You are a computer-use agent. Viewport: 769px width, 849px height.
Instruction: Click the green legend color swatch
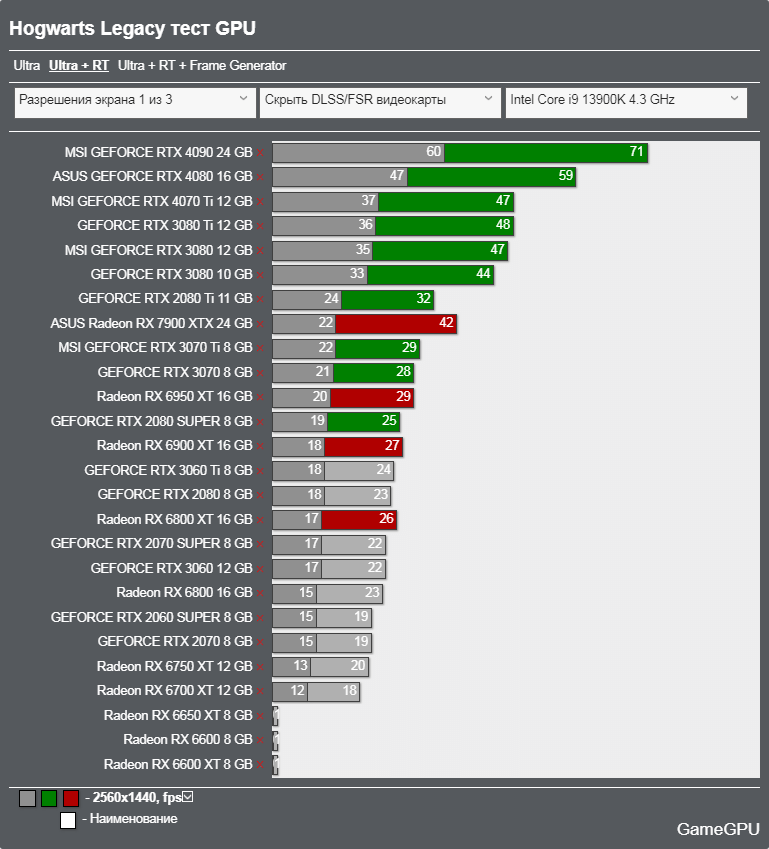click(49, 798)
